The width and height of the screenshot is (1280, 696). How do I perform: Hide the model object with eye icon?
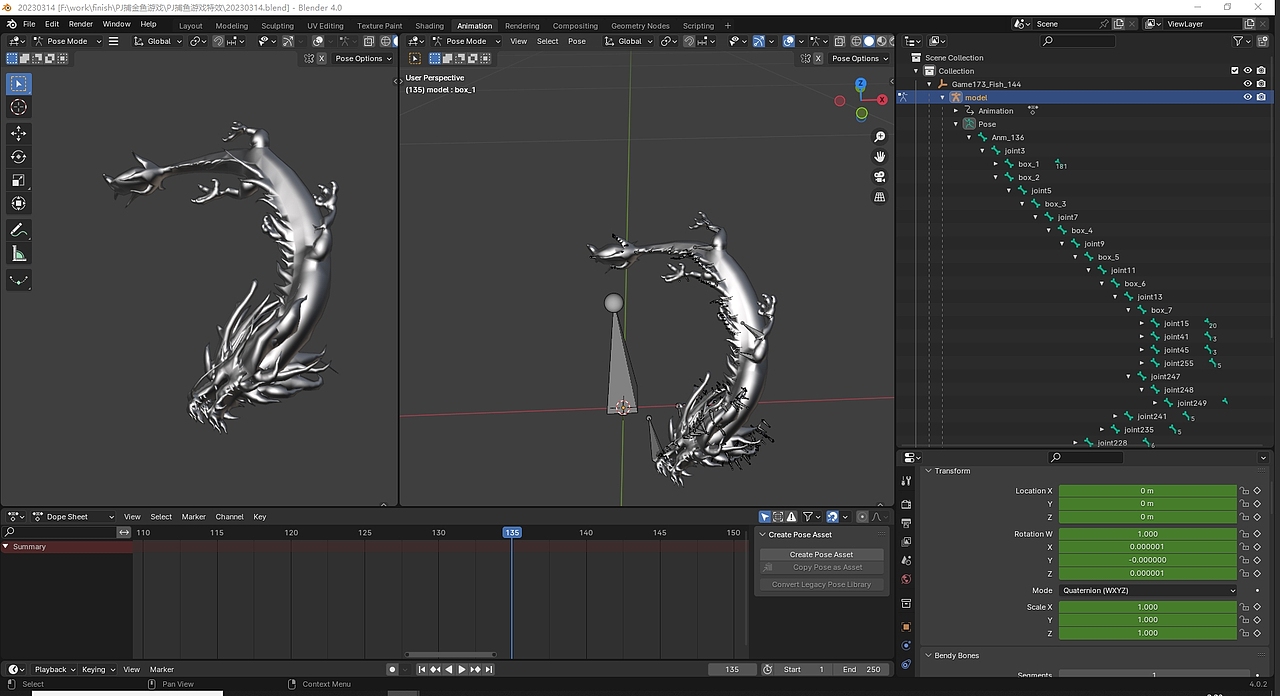(x=1247, y=97)
